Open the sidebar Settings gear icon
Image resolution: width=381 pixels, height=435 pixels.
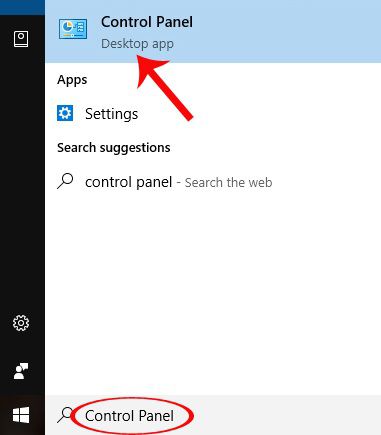tap(21, 323)
